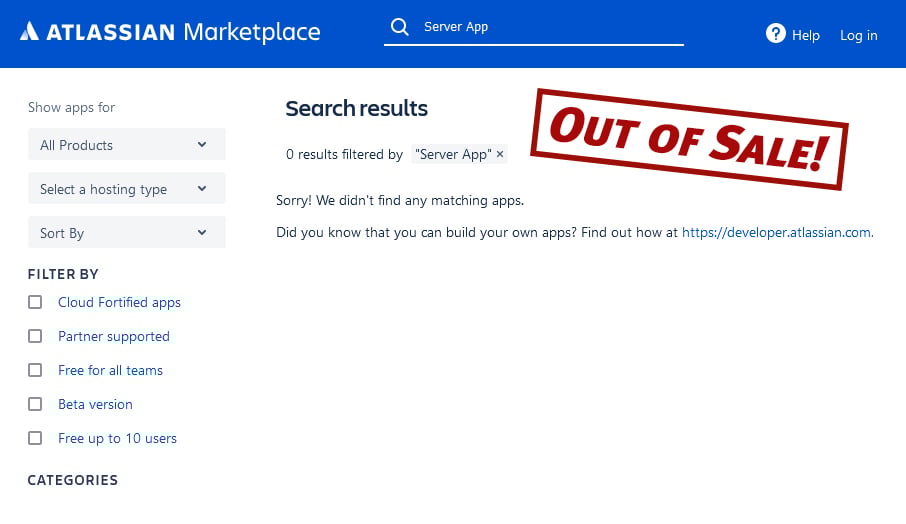The height and width of the screenshot is (524, 906).
Task: Open the developer.atlassian.com link
Action: pyautogui.click(x=776, y=232)
